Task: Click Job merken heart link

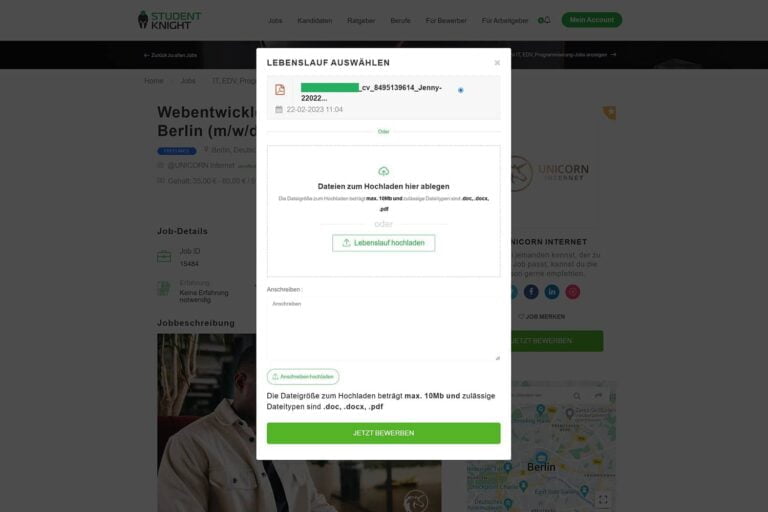Action: 541,317
